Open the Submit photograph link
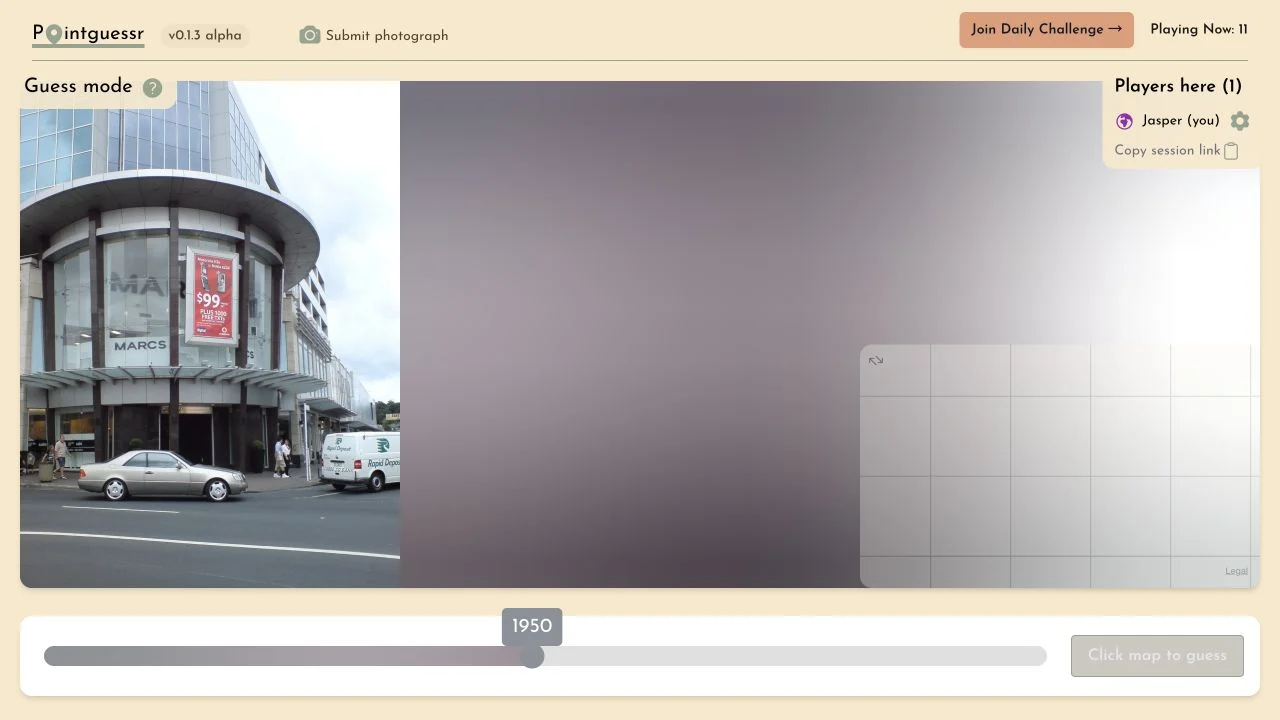1280x720 pixels. coord(374,35)
